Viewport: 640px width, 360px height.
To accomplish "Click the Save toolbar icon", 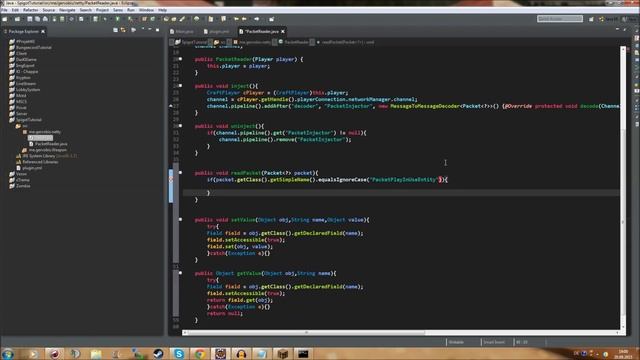I will 30,19.
